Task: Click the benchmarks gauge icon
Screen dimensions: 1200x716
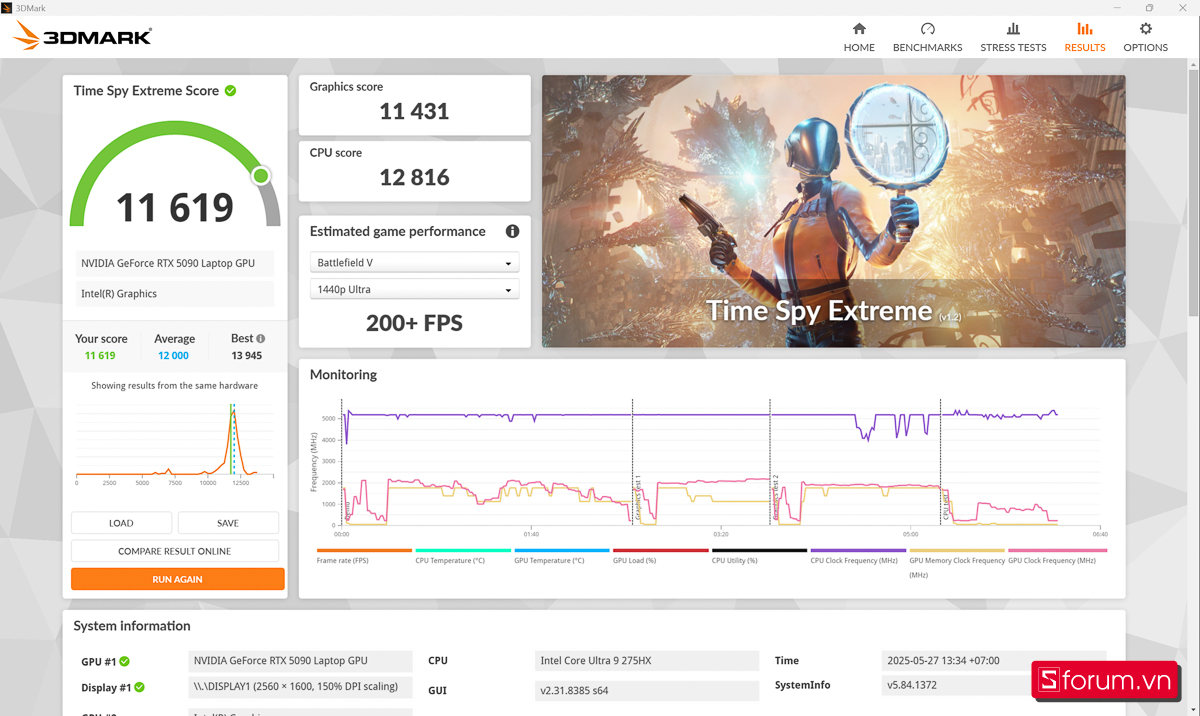Action: [928, 29]
